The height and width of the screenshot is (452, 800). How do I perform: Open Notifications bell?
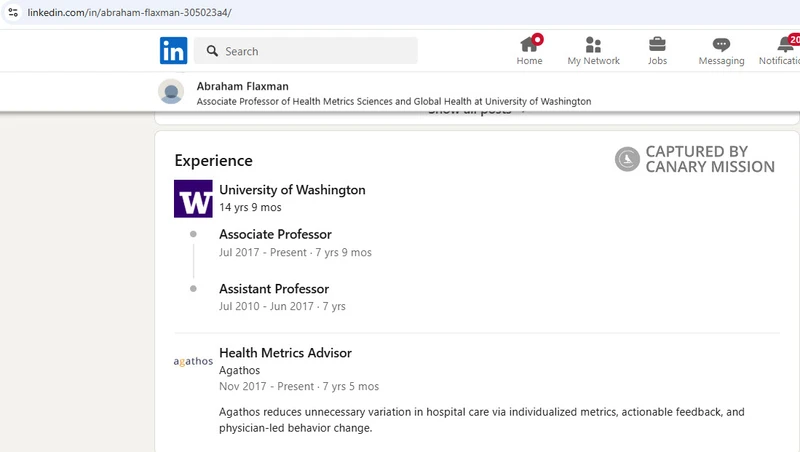(x=780, y=51)
